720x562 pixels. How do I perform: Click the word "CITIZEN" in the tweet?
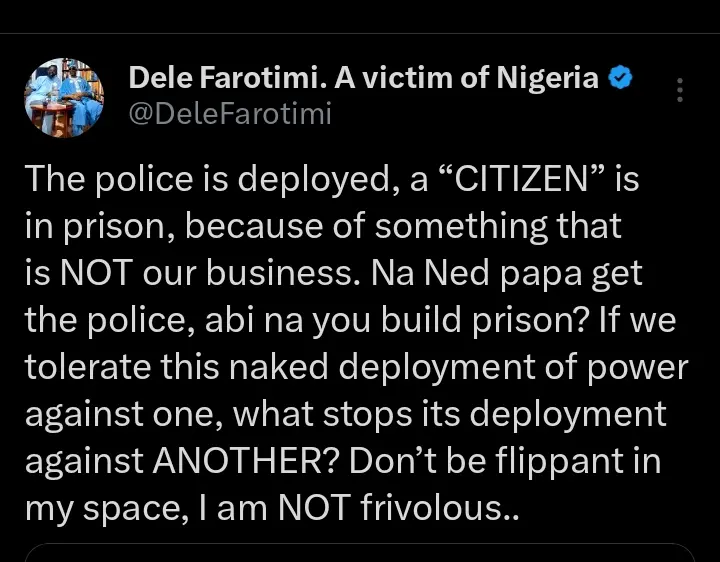516,180
